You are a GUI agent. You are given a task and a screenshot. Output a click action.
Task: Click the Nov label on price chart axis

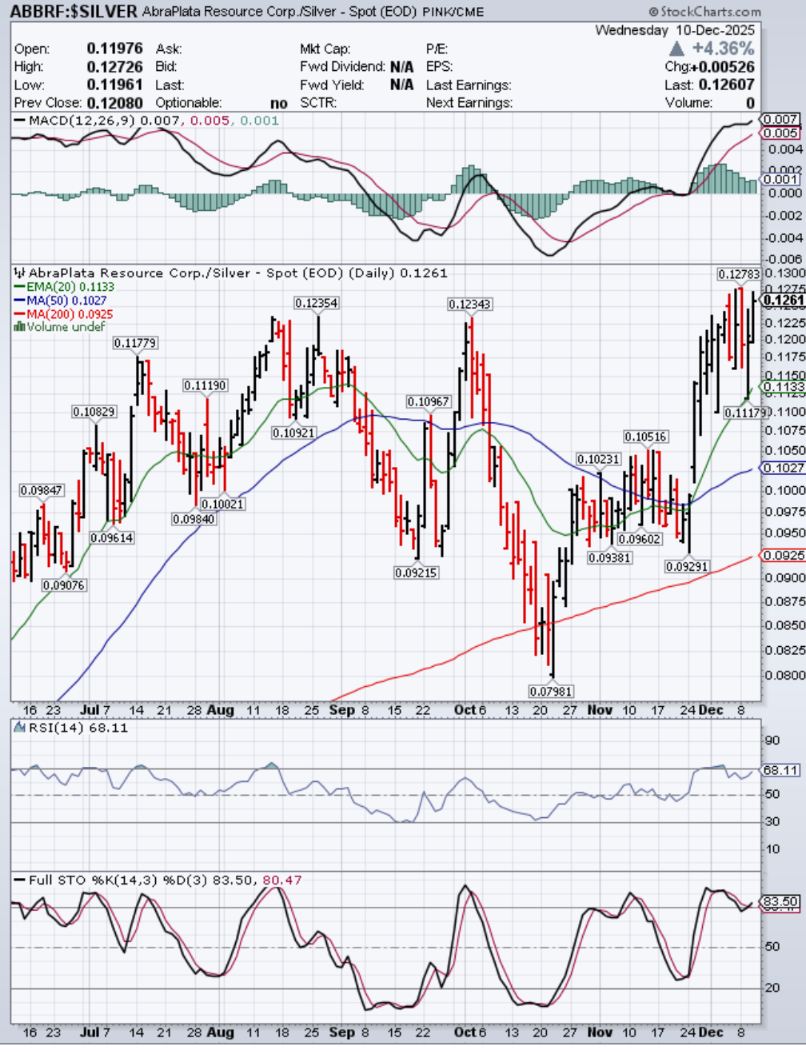(x=599, y=711)
